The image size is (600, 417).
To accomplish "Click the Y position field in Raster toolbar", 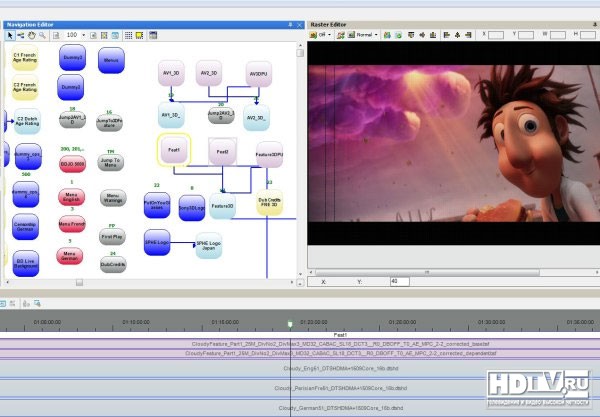I will click(526, 35).
